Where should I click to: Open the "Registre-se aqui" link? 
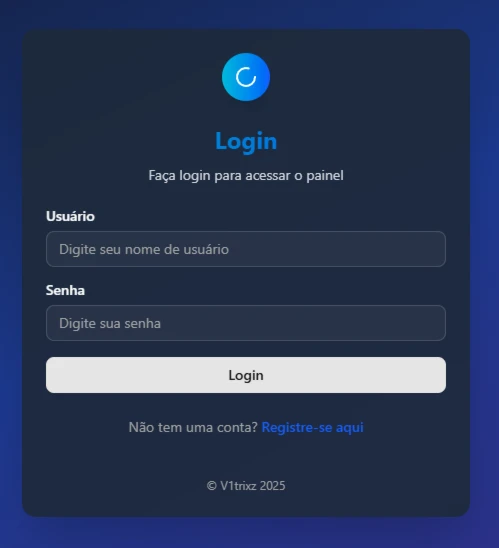[313, 427]
